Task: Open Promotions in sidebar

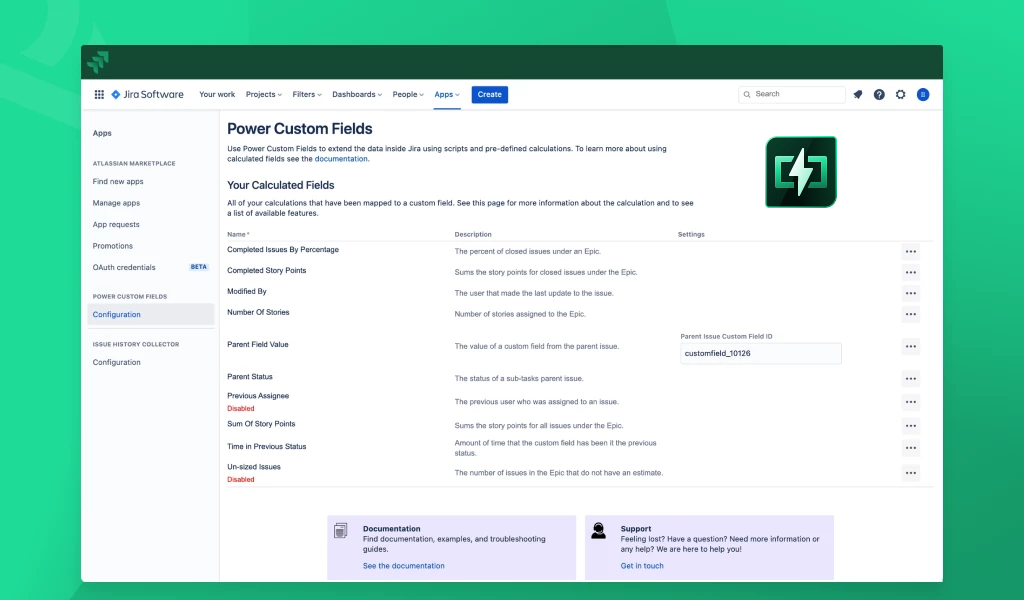Action: (112, 246)
